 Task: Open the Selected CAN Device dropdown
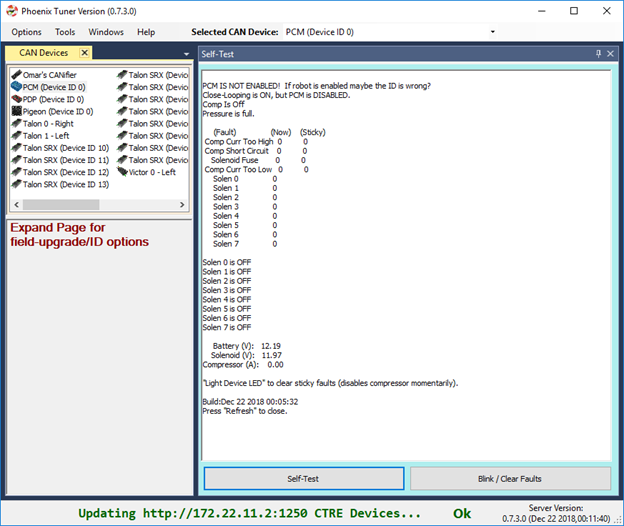[x=493, y=32]
